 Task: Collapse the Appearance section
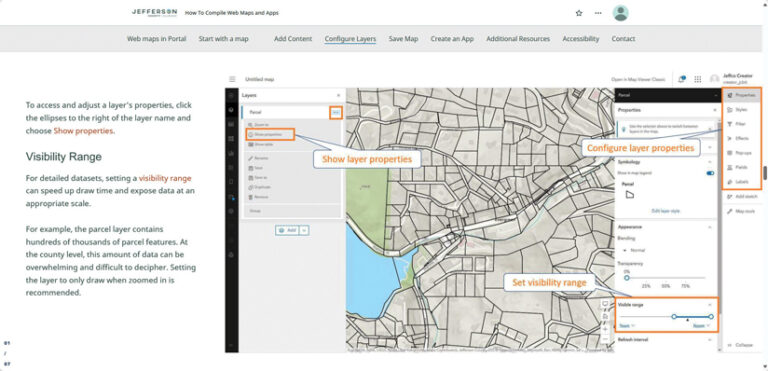(710, 227)
